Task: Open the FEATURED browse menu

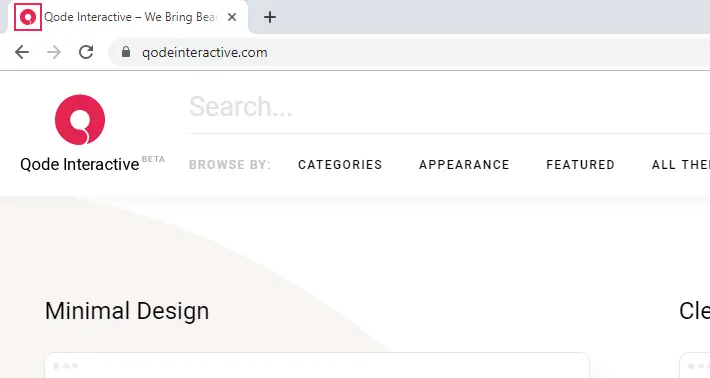Action: [x=580, y=165]
